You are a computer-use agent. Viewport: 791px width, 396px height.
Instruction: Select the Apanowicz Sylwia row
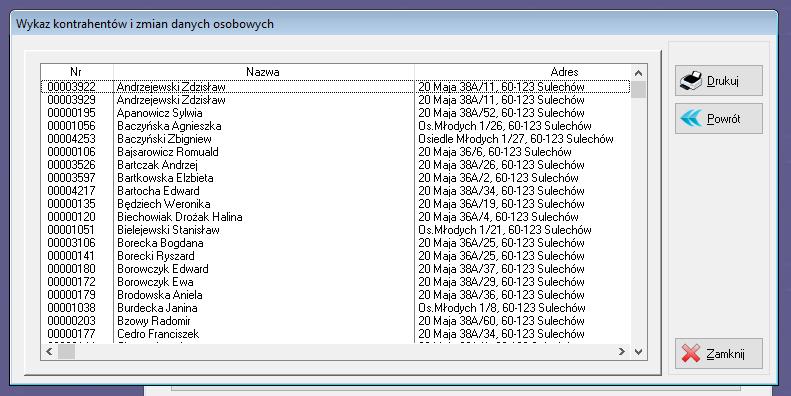coord(336,113)
